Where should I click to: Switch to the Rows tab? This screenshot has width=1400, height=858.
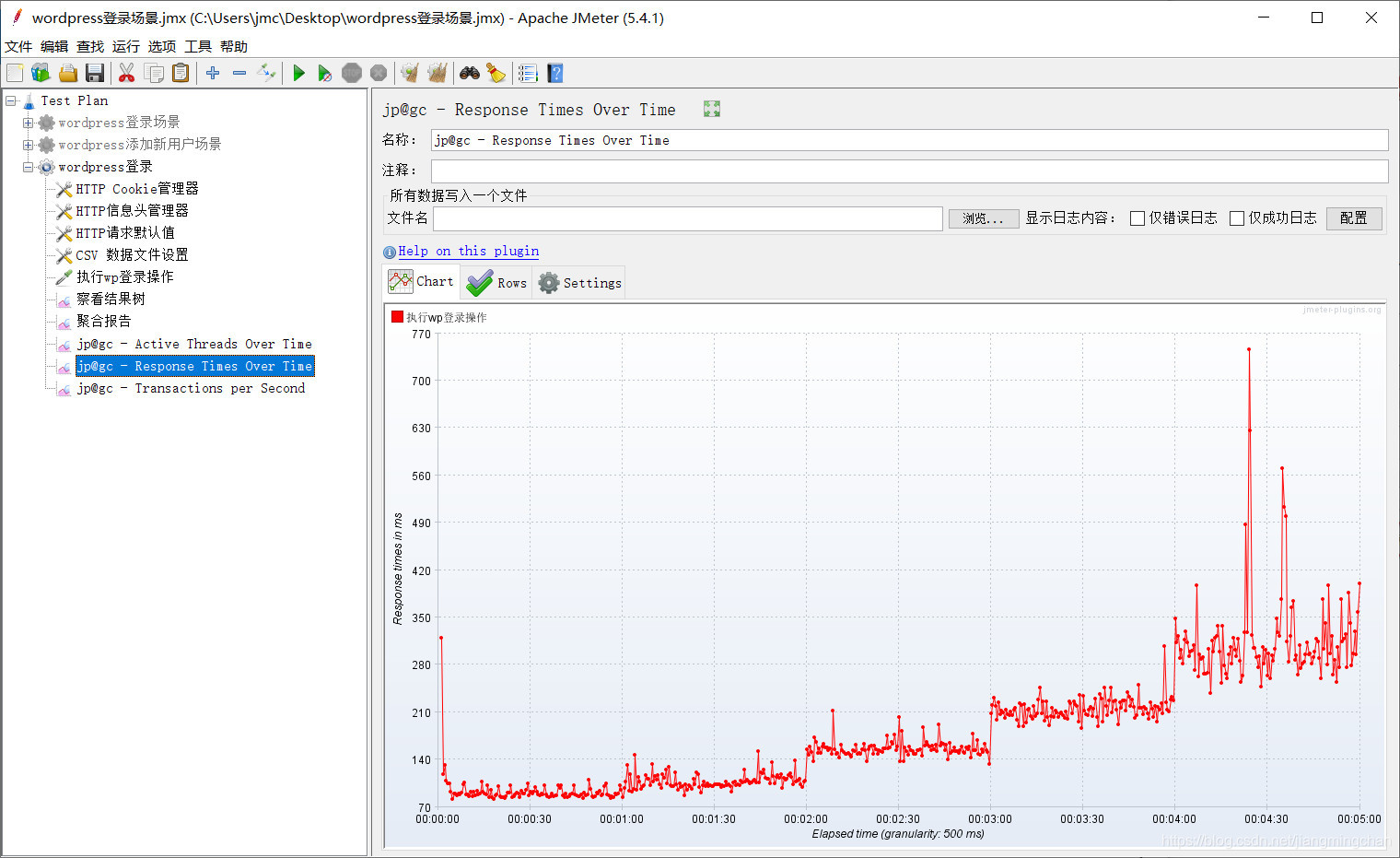(496, 283)
